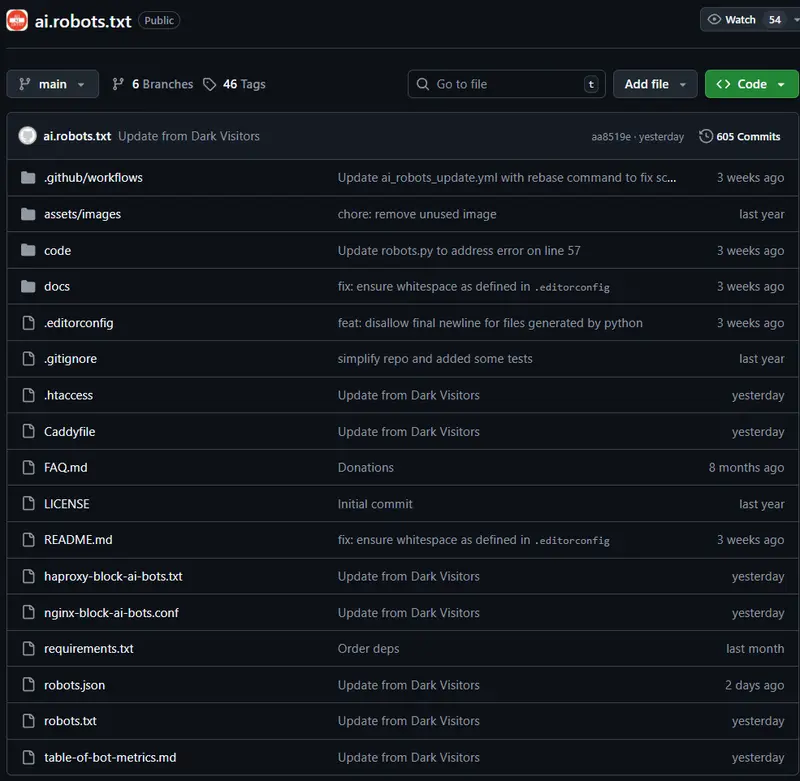Screen dimensions: 800x781
Task: Click inside the Go to file search box
Action: click(x=500, y=84)
